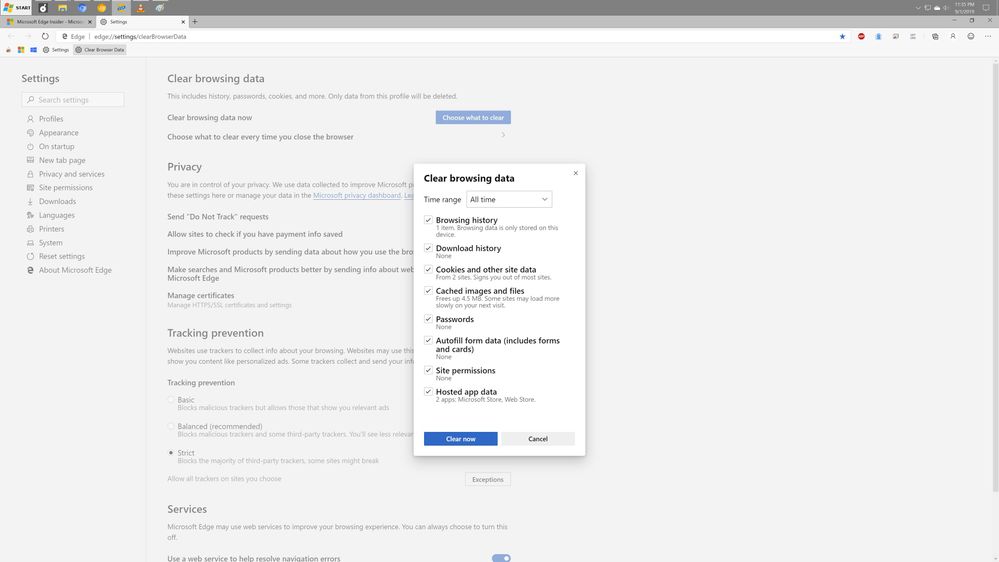
Task: Open the file explorer icon in taskbar
Action: (x=62, y=8)
